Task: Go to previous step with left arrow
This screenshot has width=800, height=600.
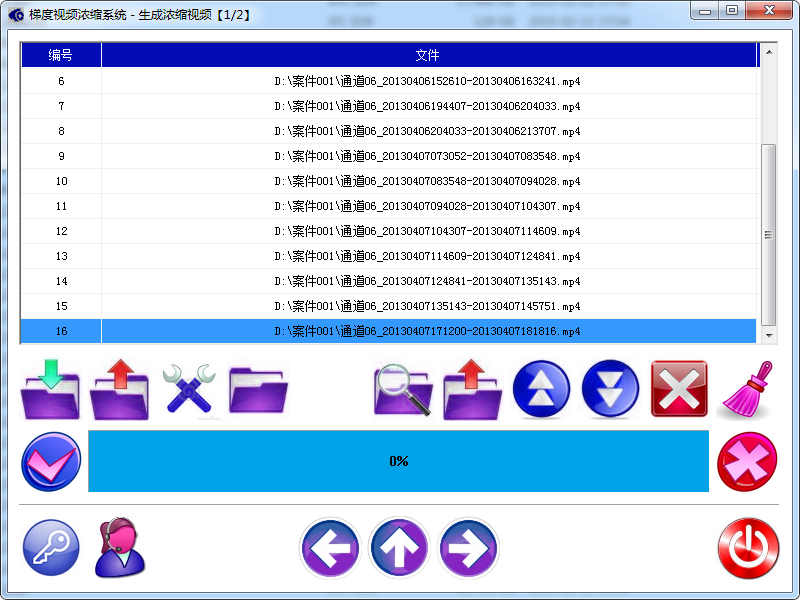Action: [x=330, y=548]
